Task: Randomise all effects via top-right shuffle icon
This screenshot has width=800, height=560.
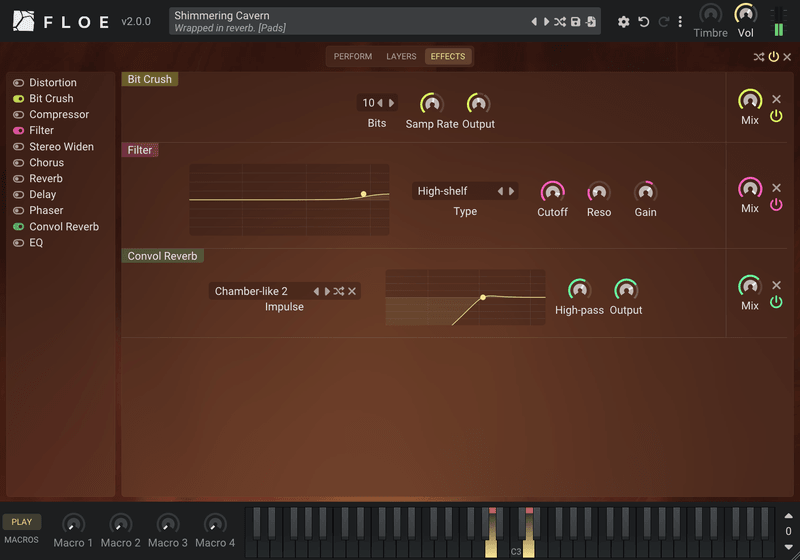Action: [759, 57]
